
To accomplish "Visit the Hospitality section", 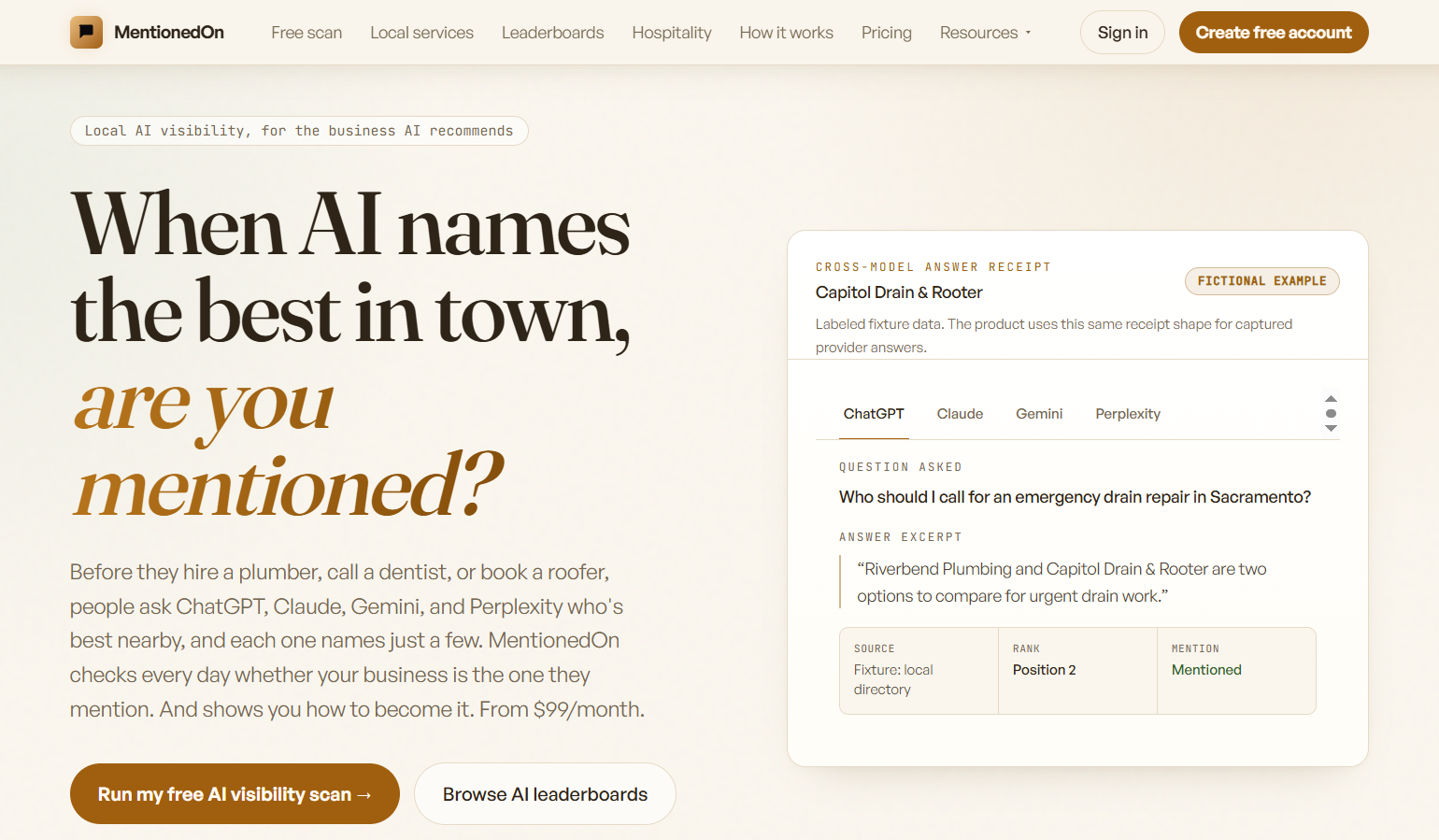I will pyautogui.click(x=672, y=33).
